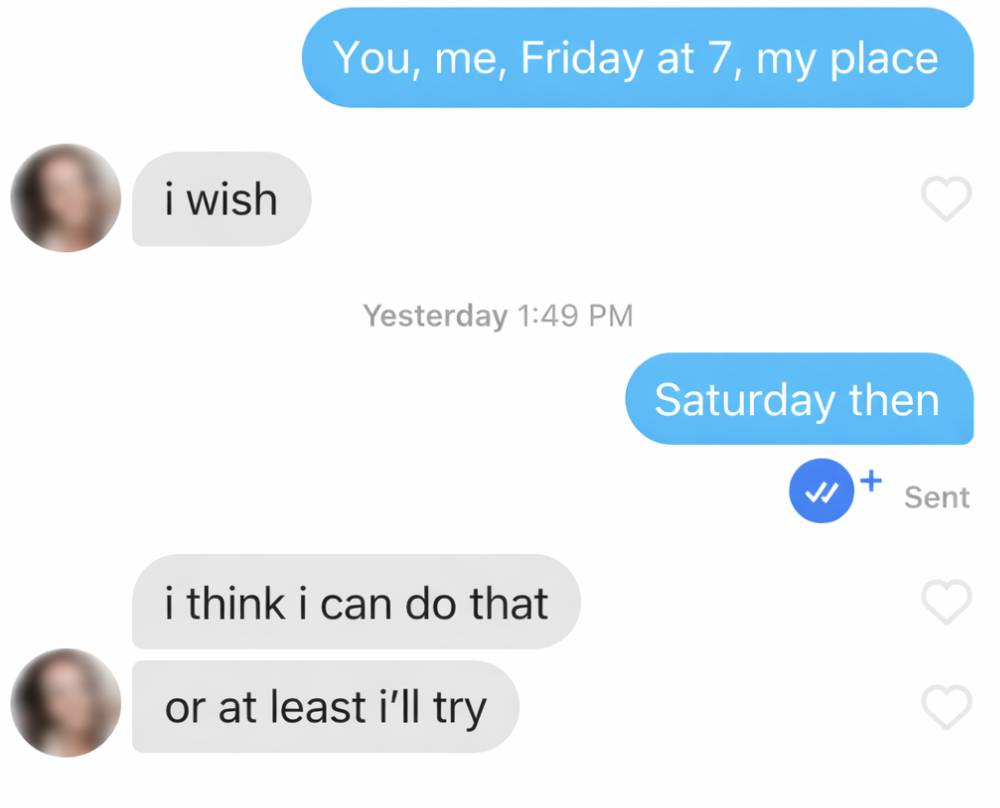Tap the heart beside "i think i can do that"

(946, 602)
